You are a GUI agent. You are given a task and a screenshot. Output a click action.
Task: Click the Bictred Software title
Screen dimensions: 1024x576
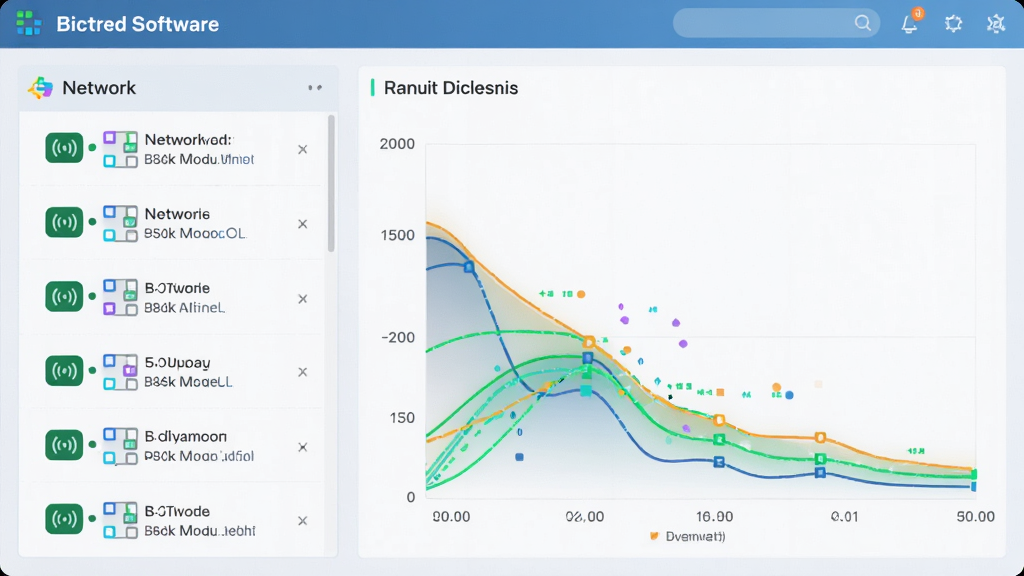pos(138,24)
